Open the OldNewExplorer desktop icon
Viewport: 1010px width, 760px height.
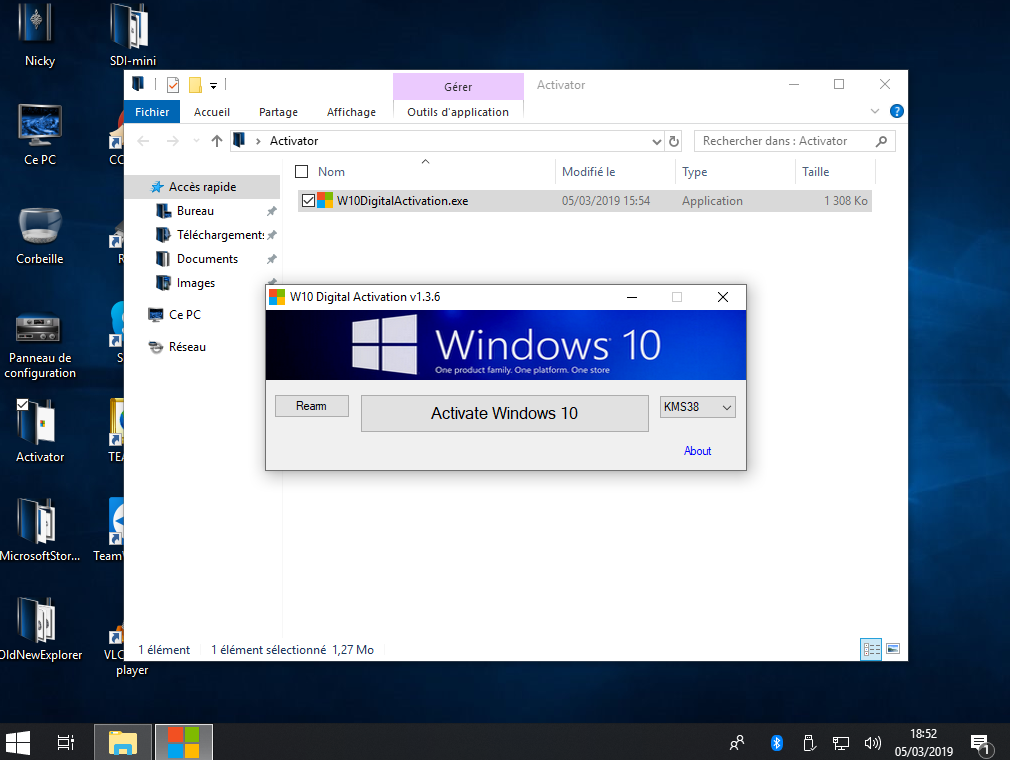coord(40,629)
